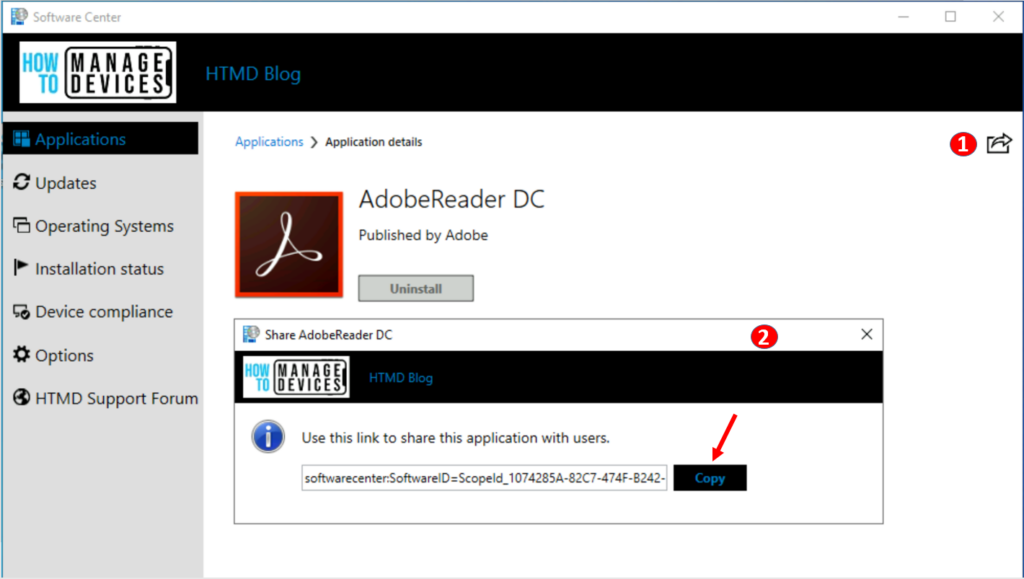Click HTMD Blog text in share dialog
The height and width of the screenshot is (579, 1024).
click(x=401, y=378)
